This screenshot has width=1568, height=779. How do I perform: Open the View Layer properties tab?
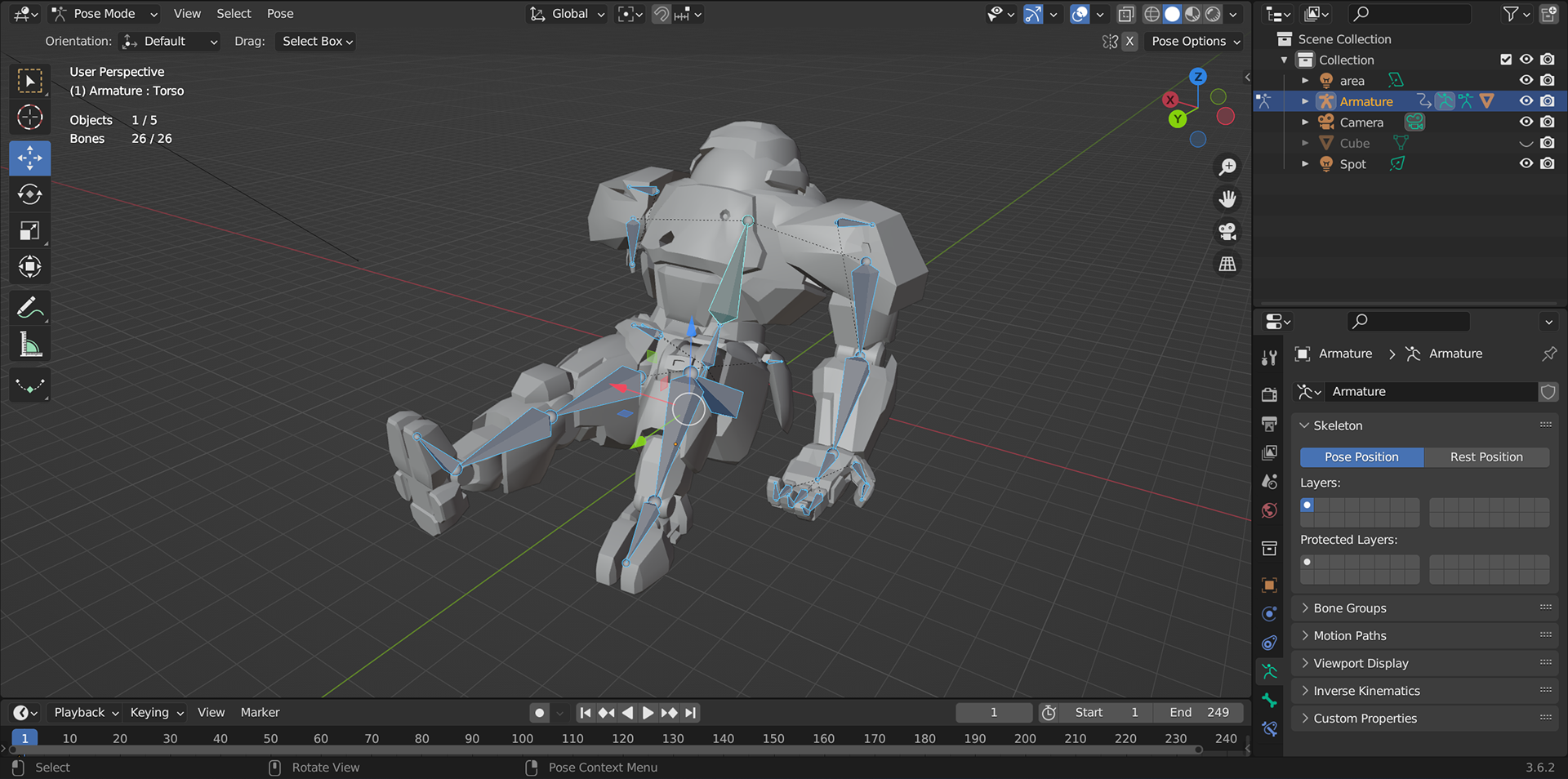1269,452
